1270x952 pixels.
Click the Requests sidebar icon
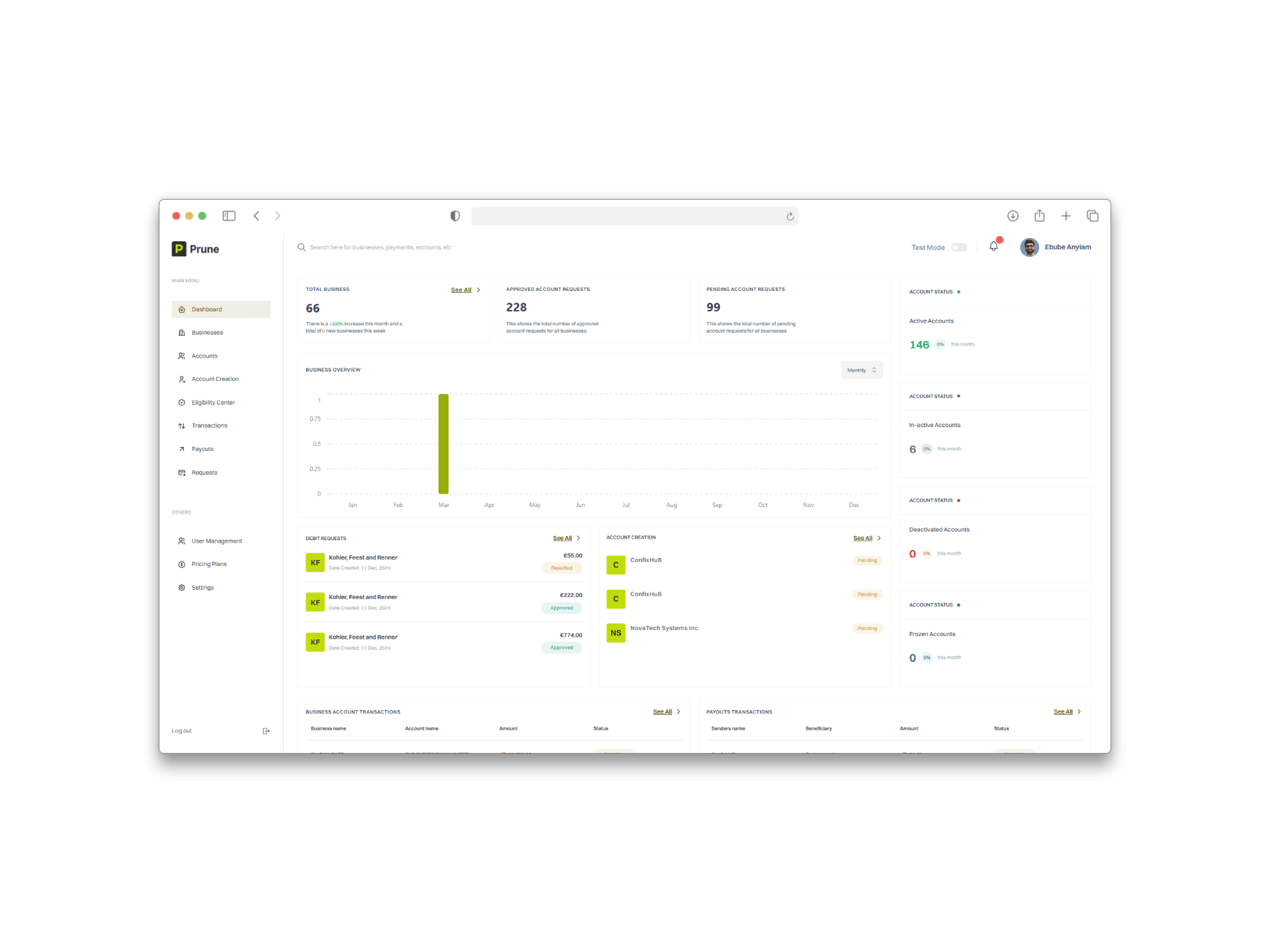[x=182, y=473]
